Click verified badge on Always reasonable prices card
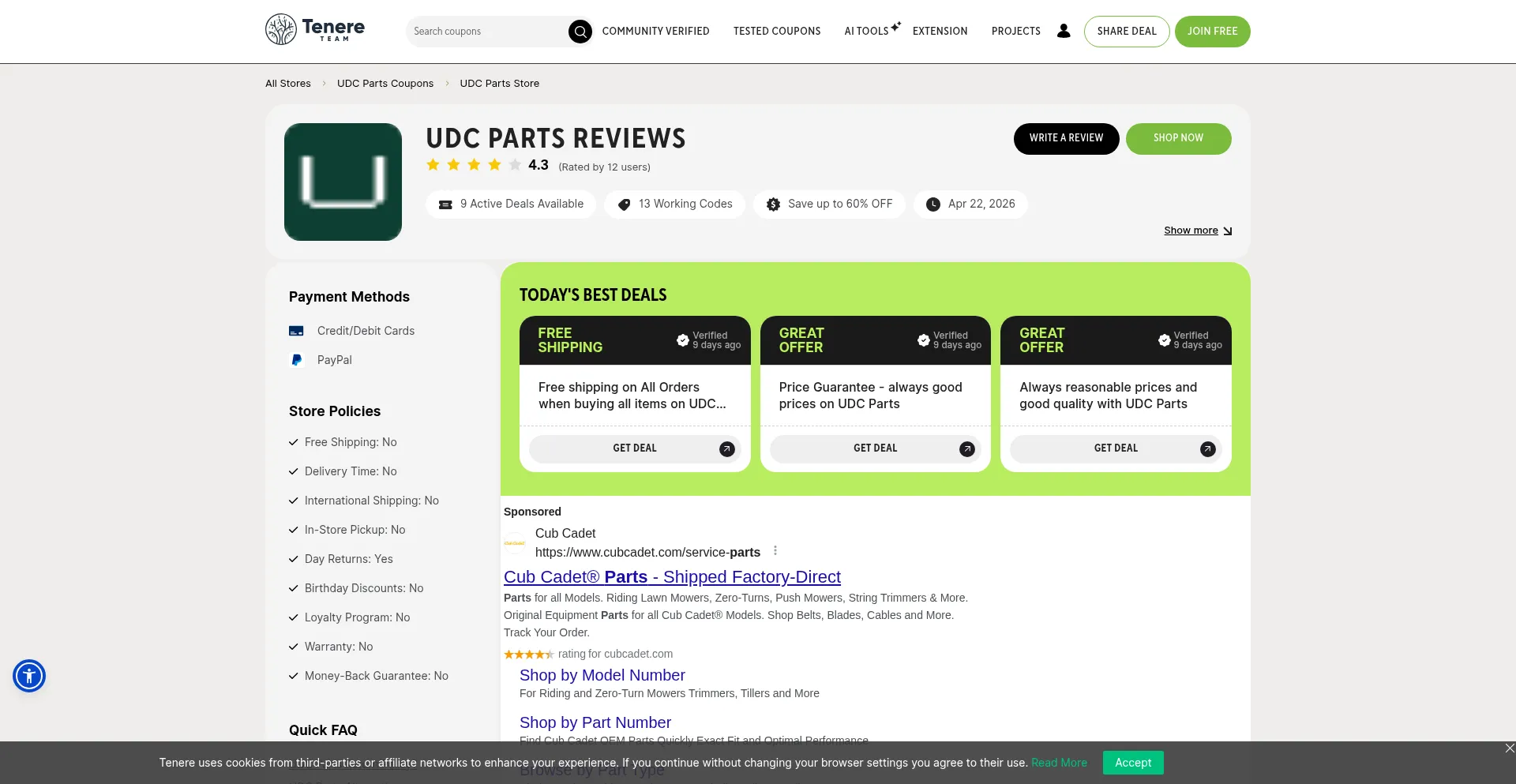1516x784 pixels. coord(1165,340)
